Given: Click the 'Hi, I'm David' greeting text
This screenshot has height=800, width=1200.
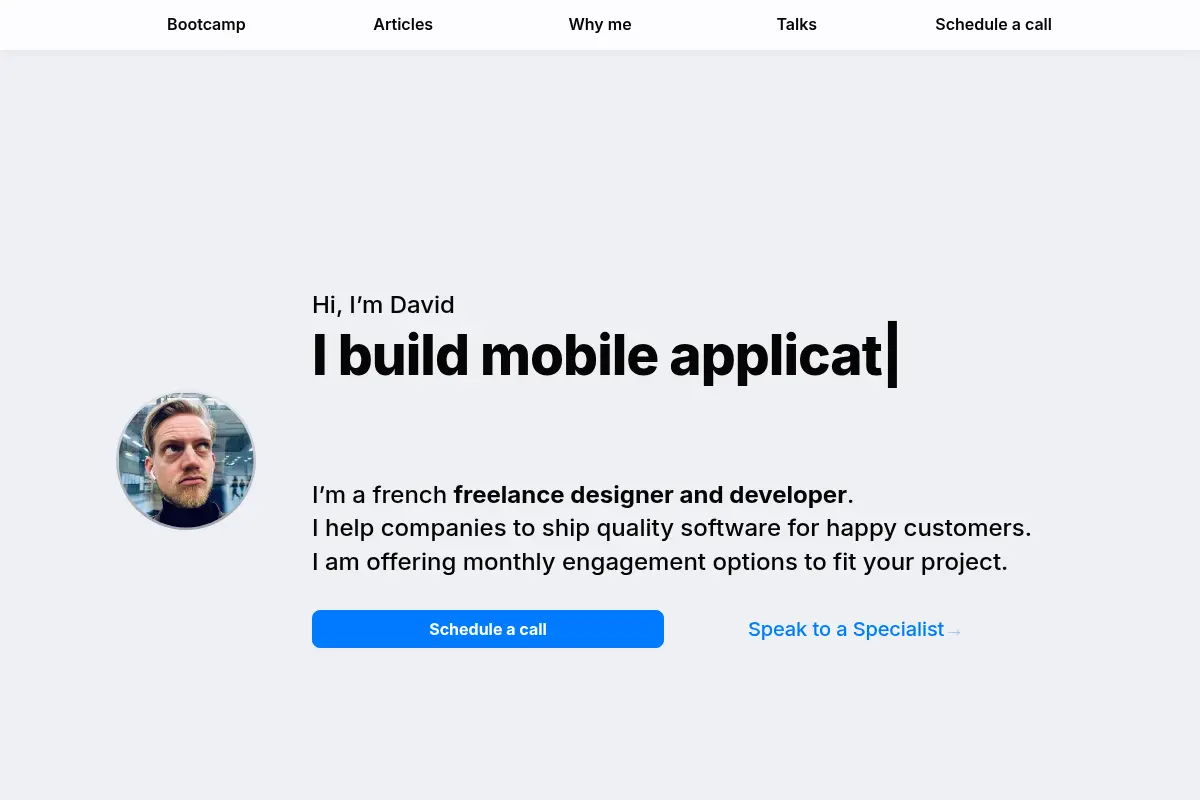Looking at the screenshot, I should coord(383,305).
